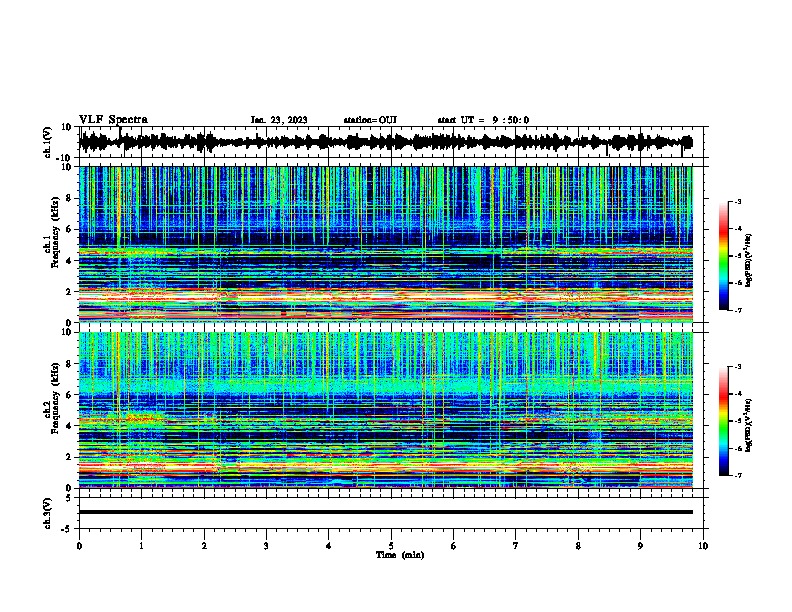Click the ch.2 colorbar log(PSD) label
The image size is (792, 612).
pos(749,425)
